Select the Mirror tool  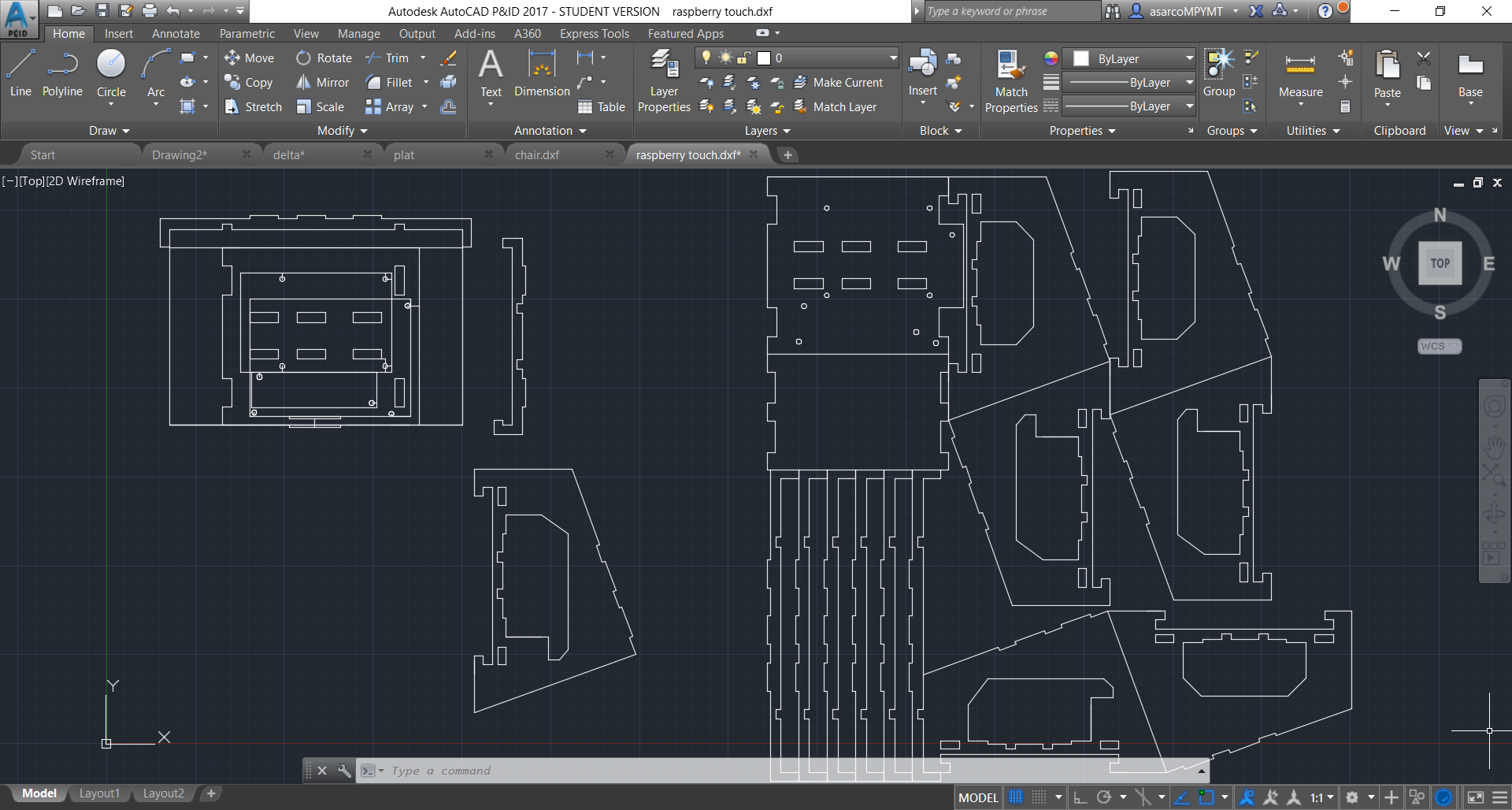(322, 82)
